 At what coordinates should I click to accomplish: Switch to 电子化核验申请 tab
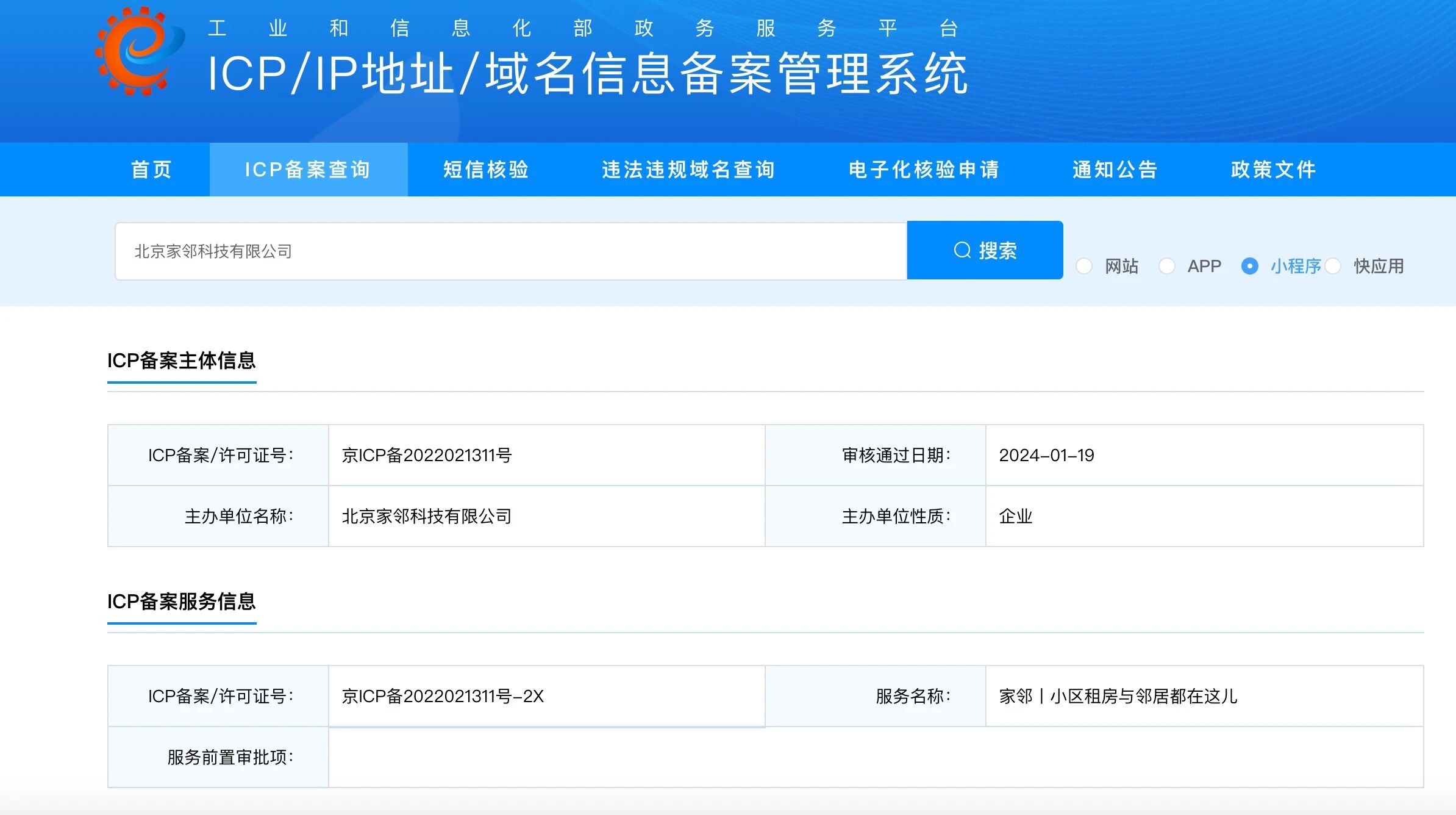(x=924, y=170)
